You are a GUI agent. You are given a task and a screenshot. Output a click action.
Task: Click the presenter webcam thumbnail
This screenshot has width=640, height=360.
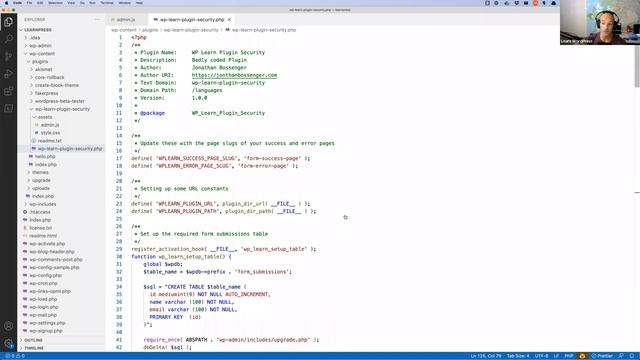[600, 22]
